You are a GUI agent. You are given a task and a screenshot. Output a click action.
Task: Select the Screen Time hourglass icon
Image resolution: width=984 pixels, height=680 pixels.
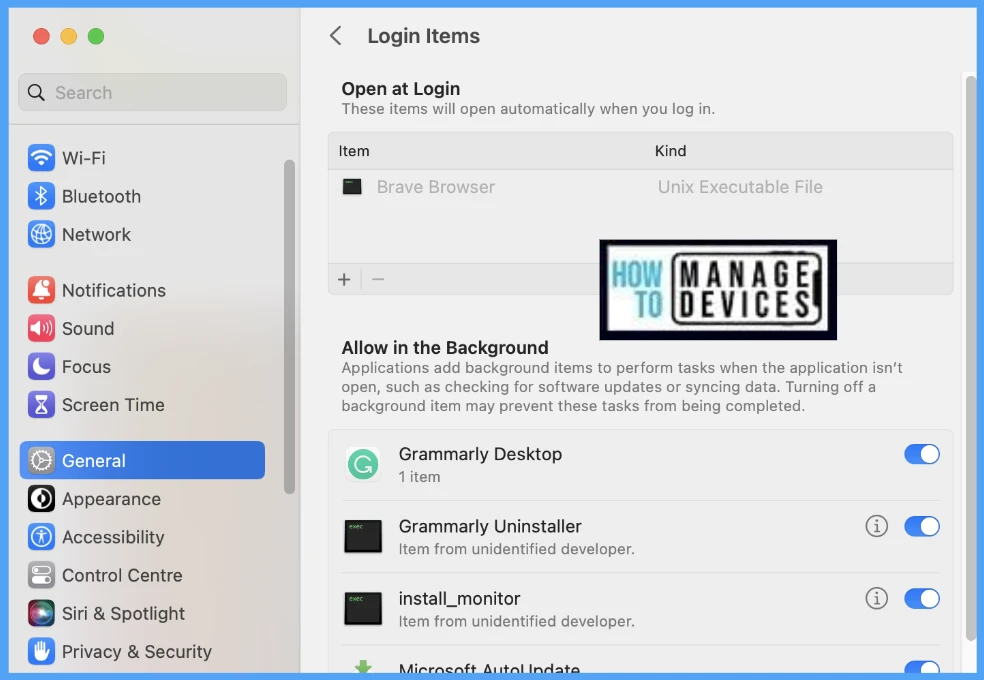point(41,405)
